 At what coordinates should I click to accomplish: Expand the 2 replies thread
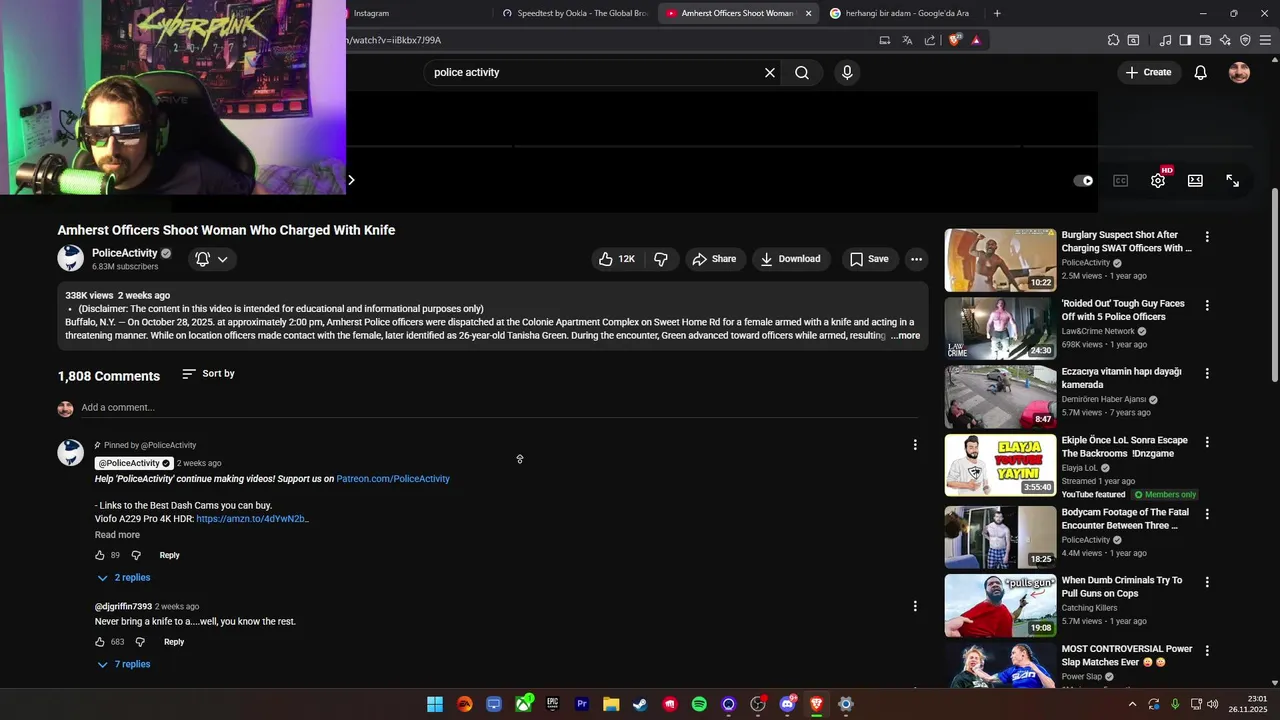124,578
